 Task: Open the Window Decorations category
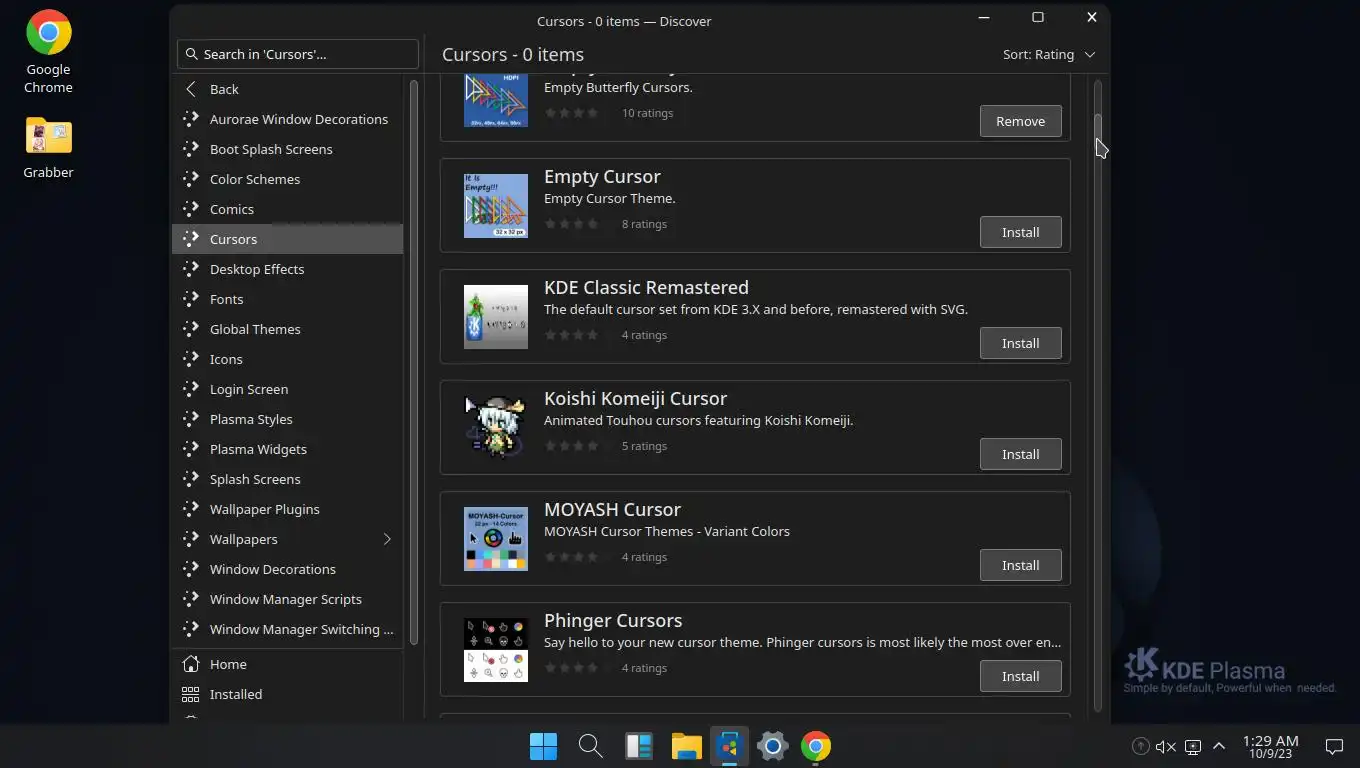288,569
